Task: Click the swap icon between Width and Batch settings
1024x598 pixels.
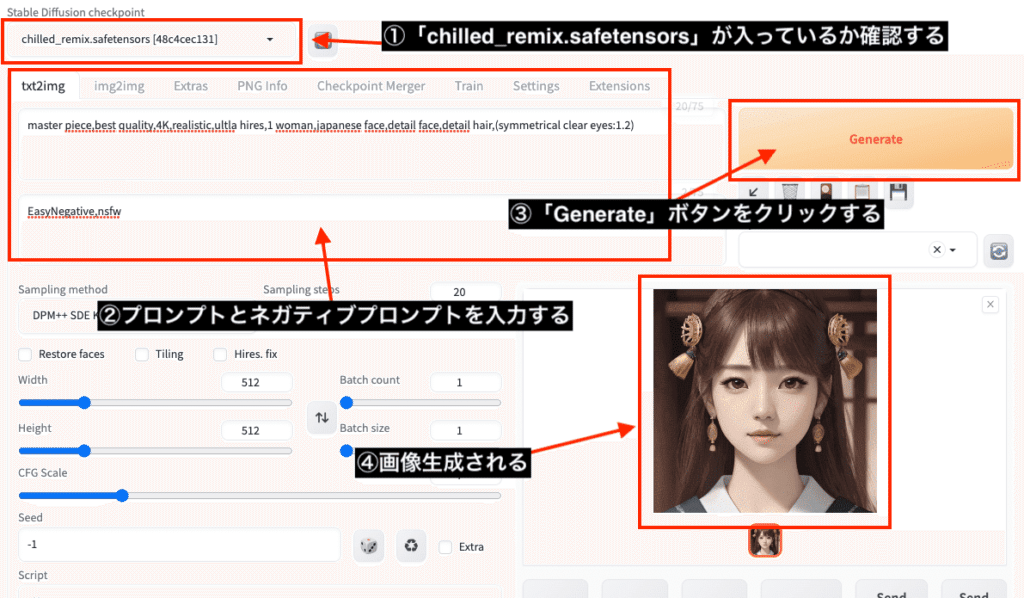Action: [321, 419]
